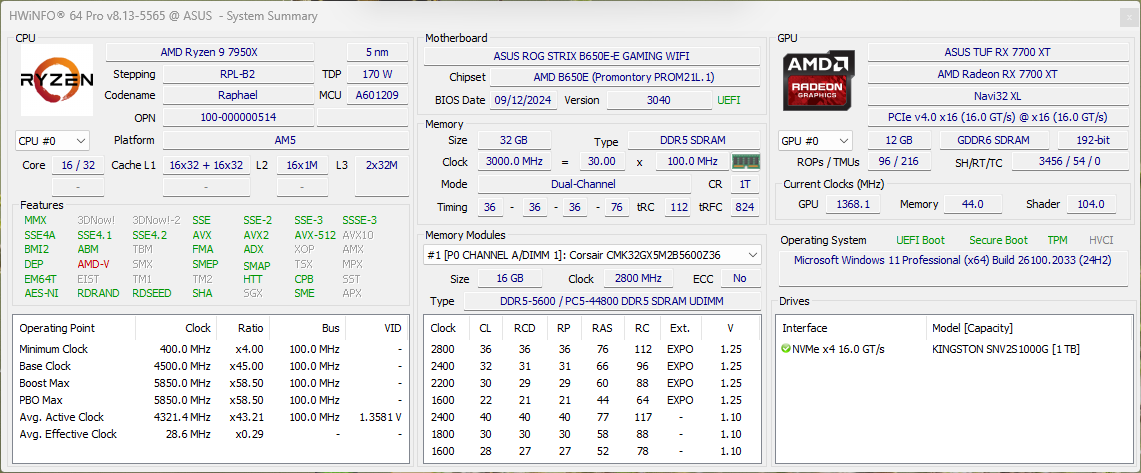Click the AMD Ryzen 9 7950X name field
Viewport: 1141px width, 473px height.
pyautogui.click(x=210, y=52)
